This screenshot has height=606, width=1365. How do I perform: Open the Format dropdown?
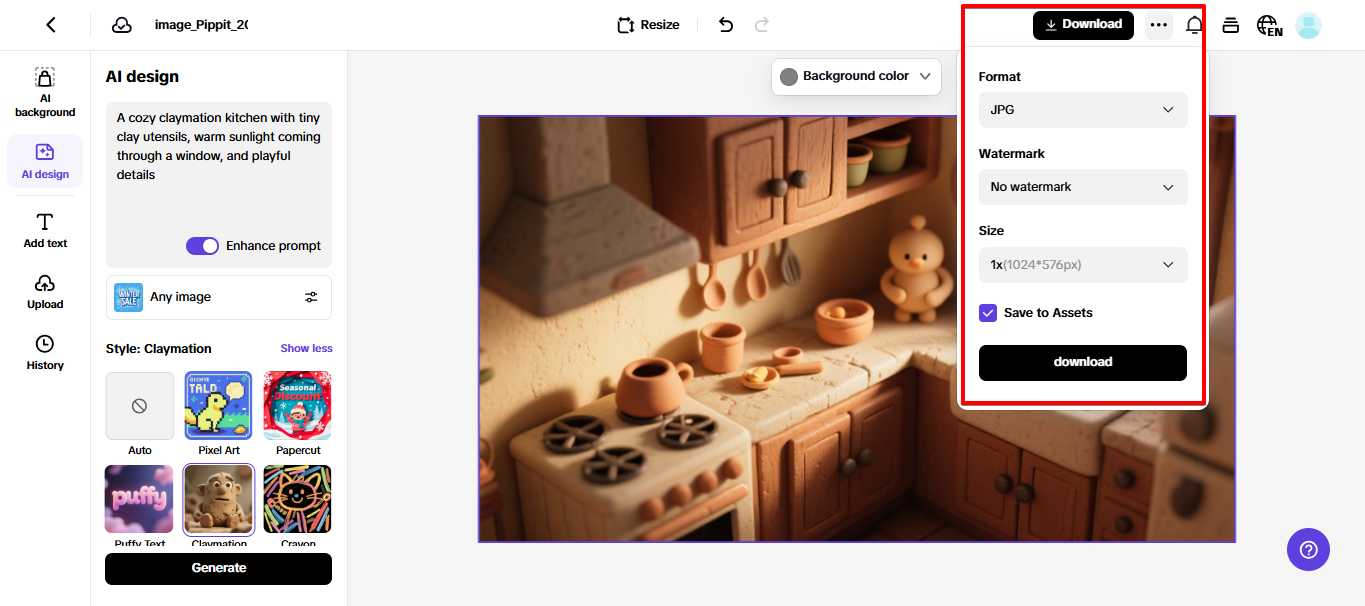coord(1082,110)
